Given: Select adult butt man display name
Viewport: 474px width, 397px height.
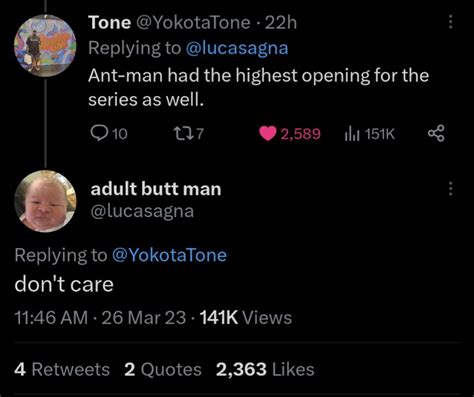Looking at the screenshot, I should point(156,189).
